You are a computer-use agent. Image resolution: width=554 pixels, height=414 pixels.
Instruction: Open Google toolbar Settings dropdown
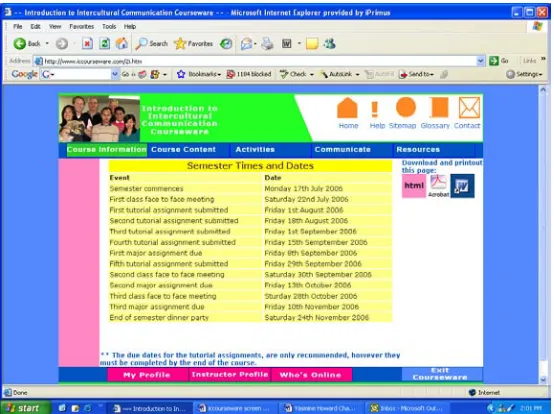pos(524,74)
